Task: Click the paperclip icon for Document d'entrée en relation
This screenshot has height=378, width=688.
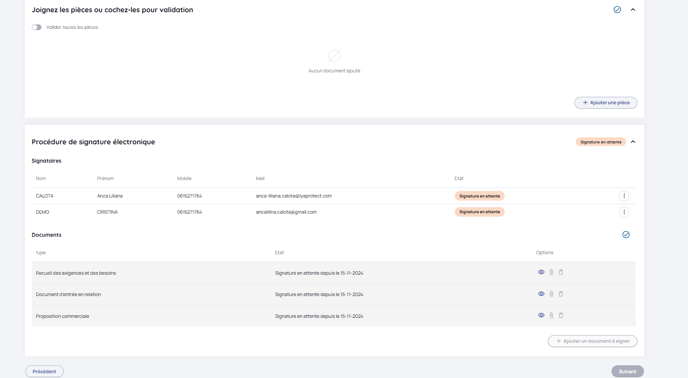Action: (x=552, y=294)
